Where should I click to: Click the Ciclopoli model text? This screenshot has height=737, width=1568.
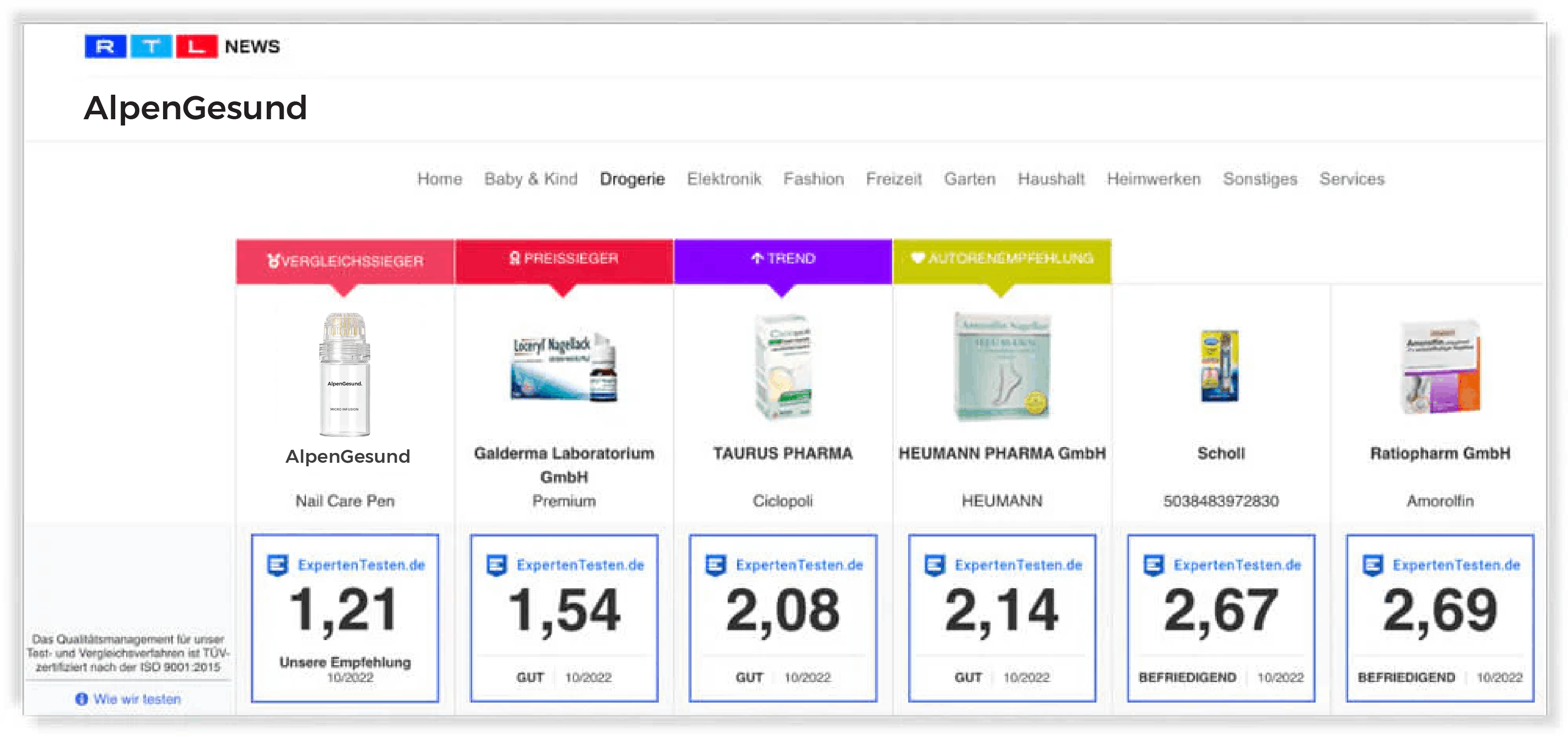[783, 501]
